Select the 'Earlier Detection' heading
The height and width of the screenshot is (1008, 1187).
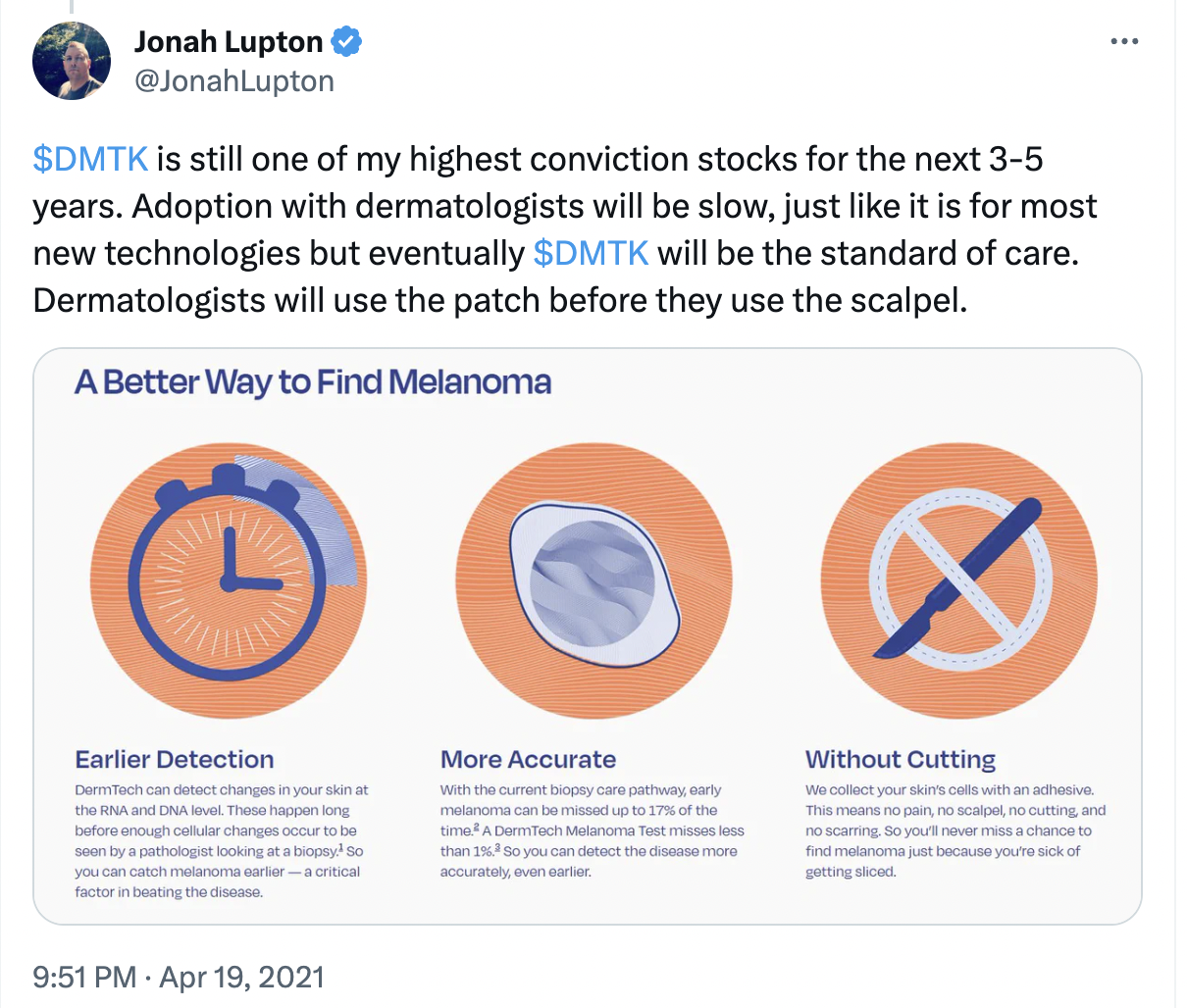[175, 760]
